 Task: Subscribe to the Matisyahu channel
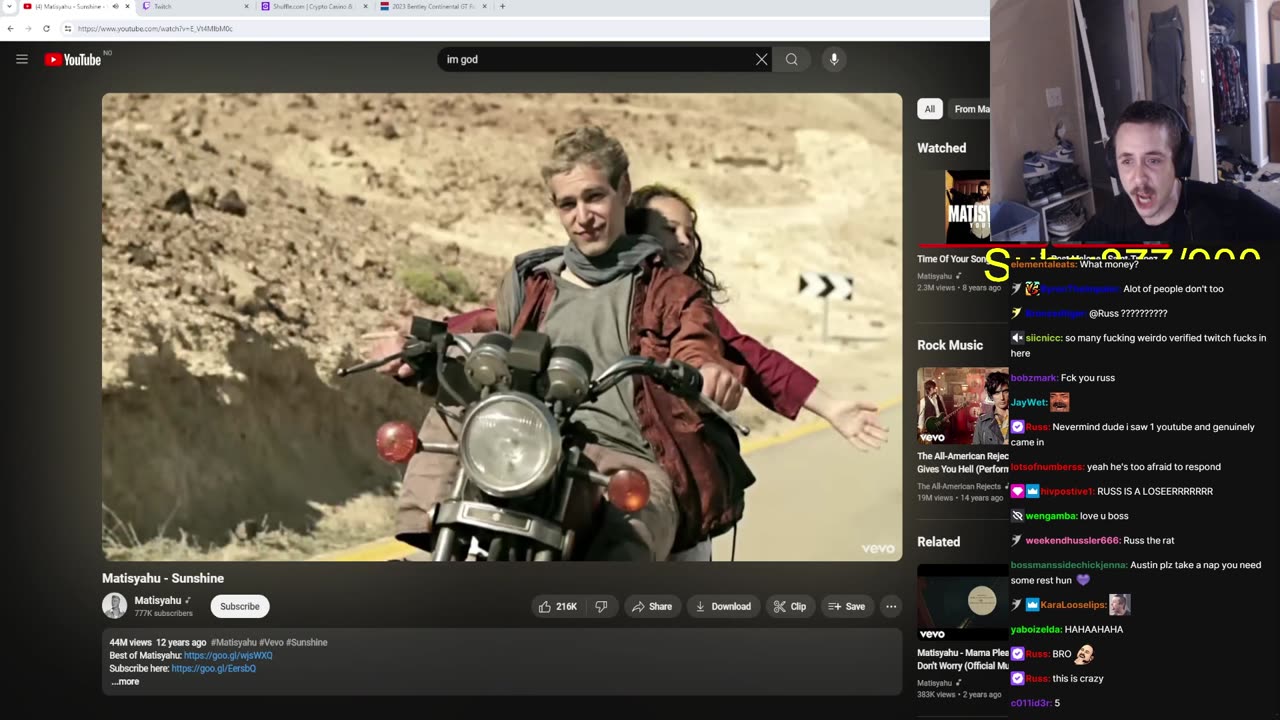click(239, 606)
